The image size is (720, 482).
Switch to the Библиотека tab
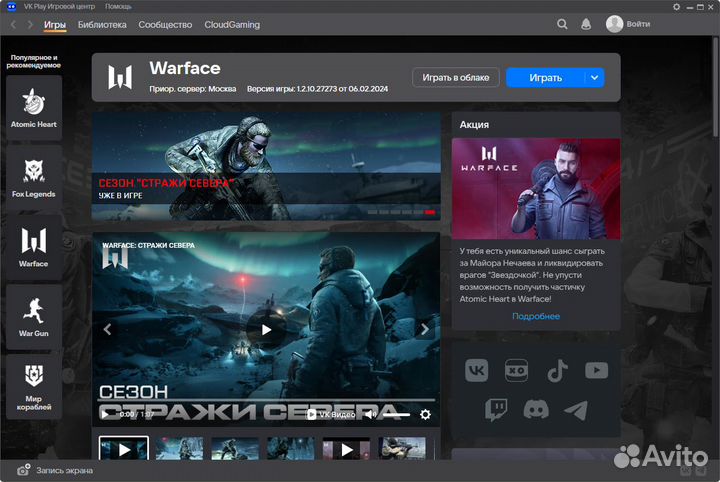[102, 24]
